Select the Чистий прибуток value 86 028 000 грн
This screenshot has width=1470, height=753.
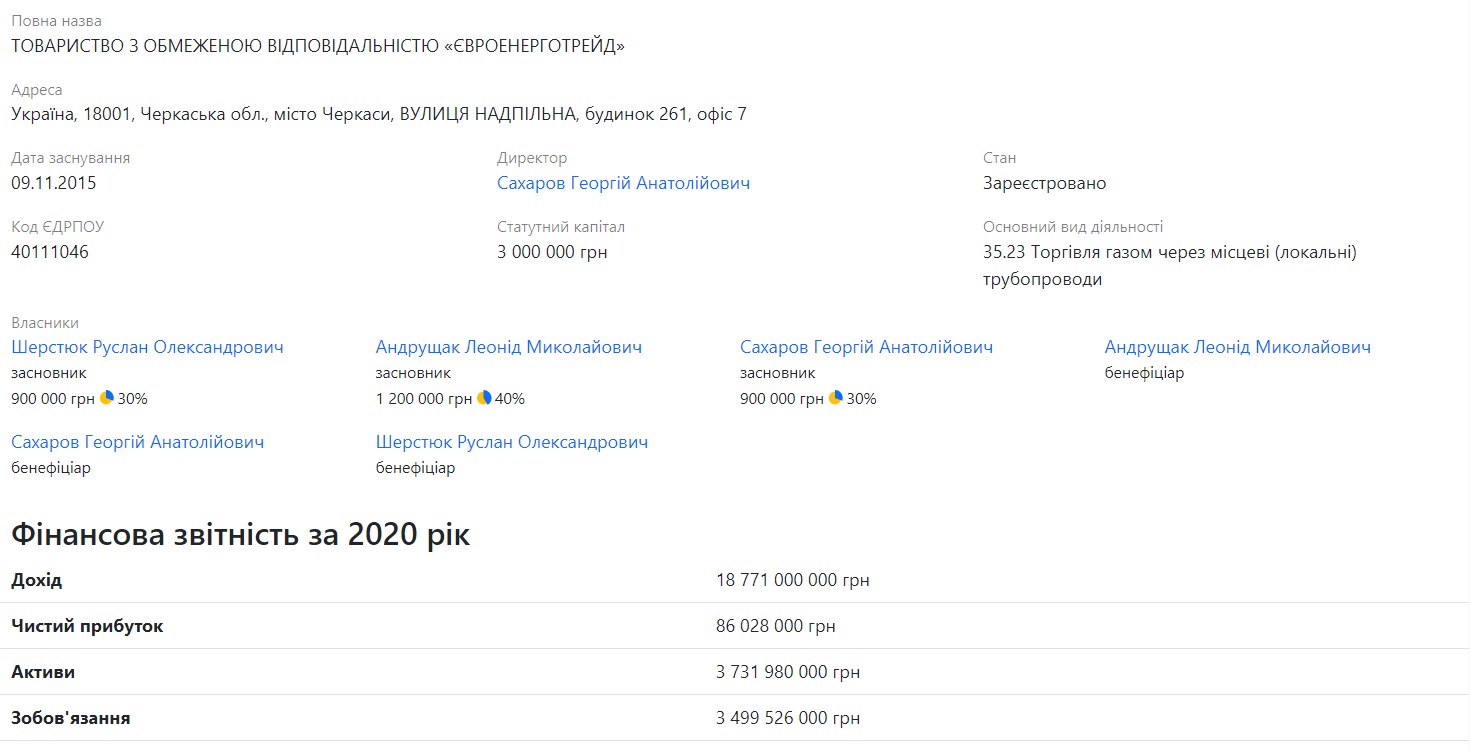775,626
